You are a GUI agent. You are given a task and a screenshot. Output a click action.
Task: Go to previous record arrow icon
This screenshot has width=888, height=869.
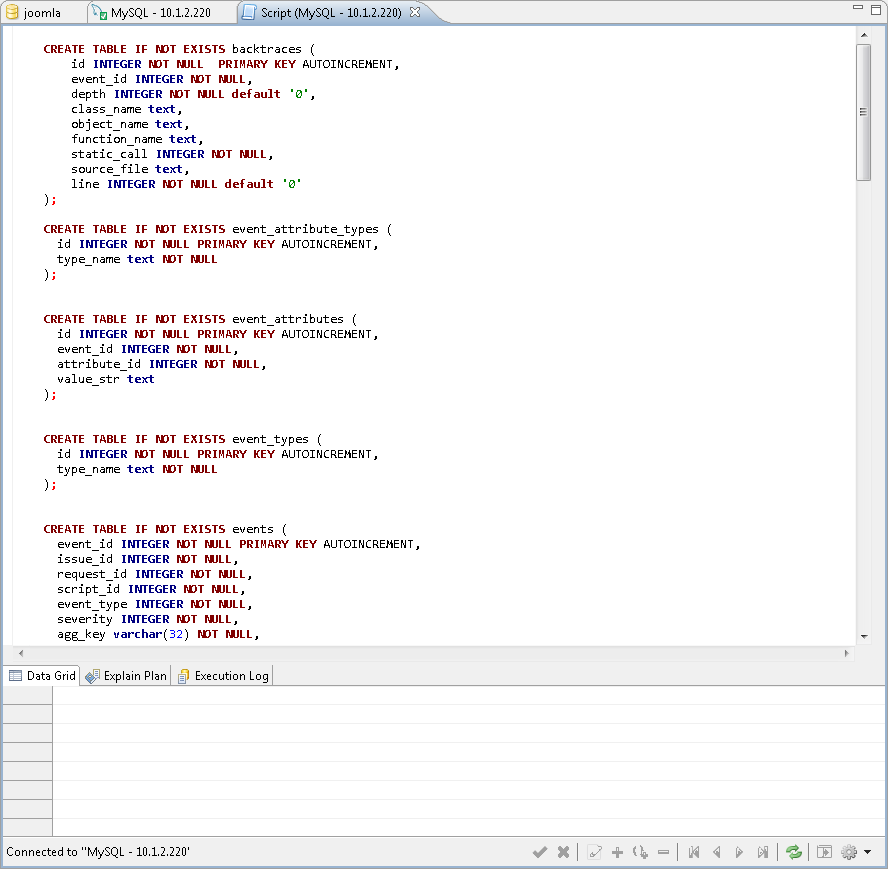[x=716, y=851]
